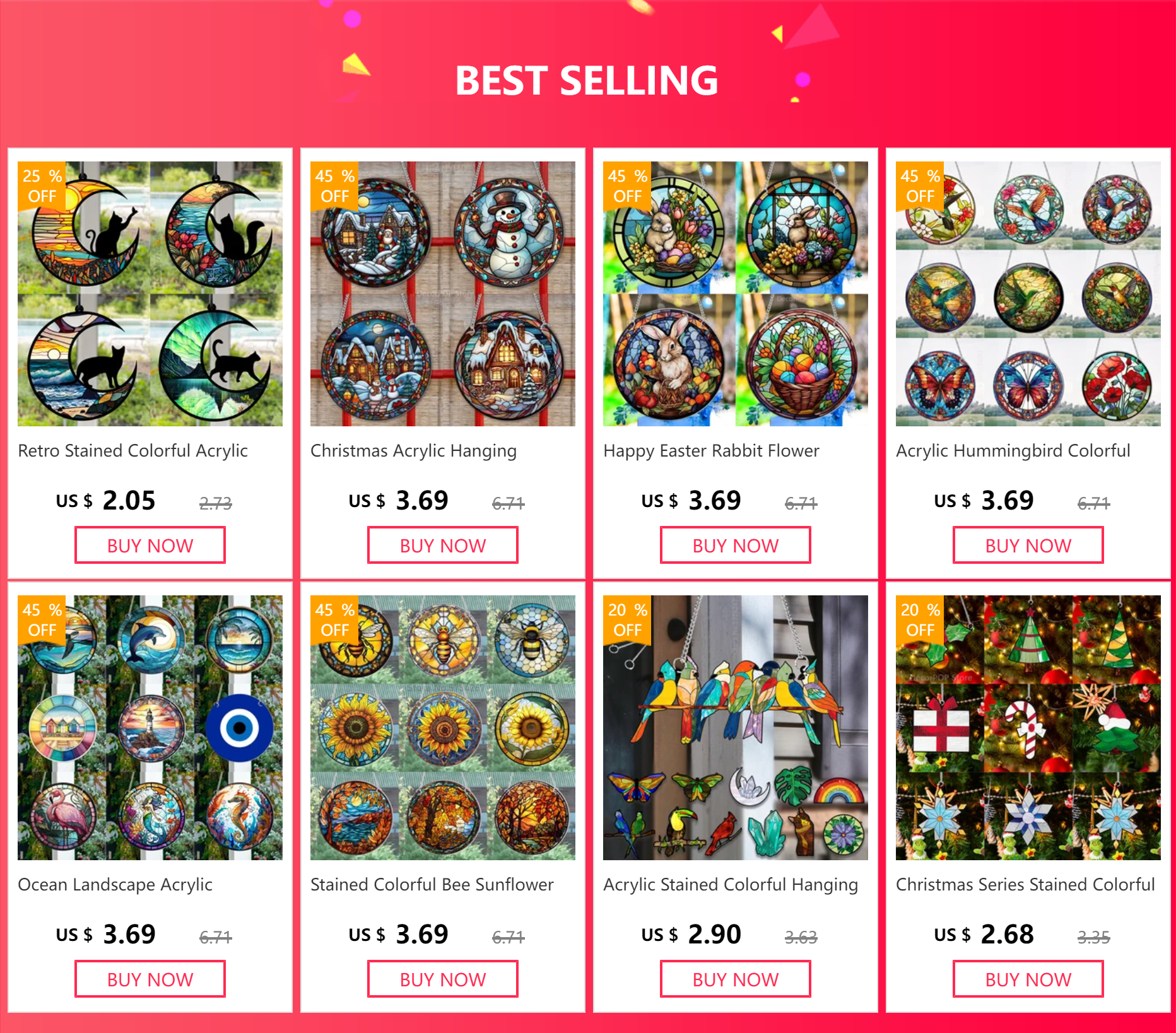The height and width of the screenshot is (1033, 1176).
Task: Click BUY NOW for Retro Stained Colorful Acrylic
Action: 150,546
